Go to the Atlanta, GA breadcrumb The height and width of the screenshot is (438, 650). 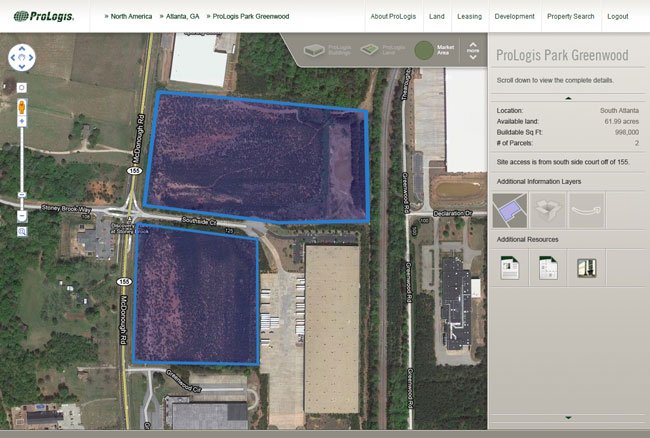click(182, 17)
